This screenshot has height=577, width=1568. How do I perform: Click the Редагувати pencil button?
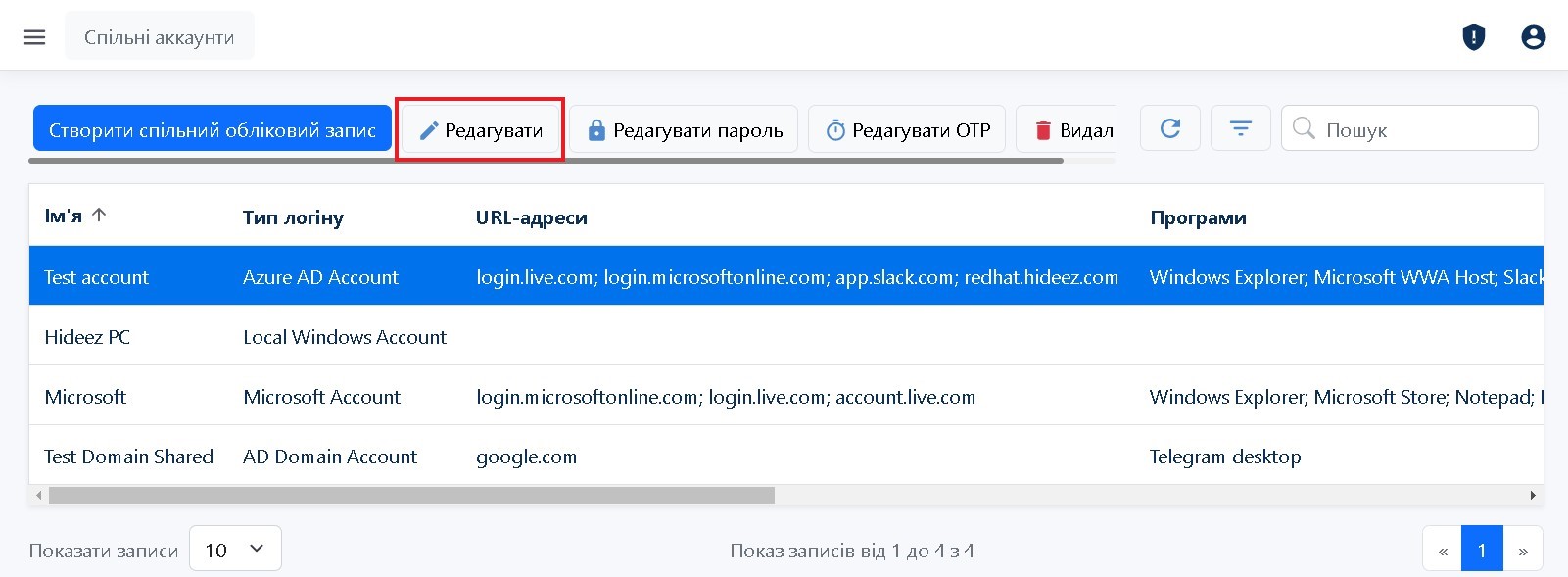coord(480,130)
